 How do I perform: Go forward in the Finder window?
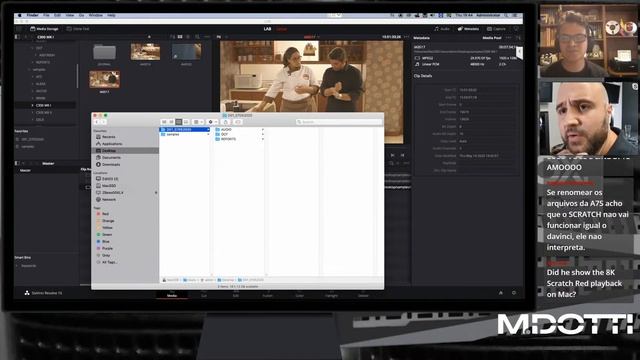pos(103,122)
